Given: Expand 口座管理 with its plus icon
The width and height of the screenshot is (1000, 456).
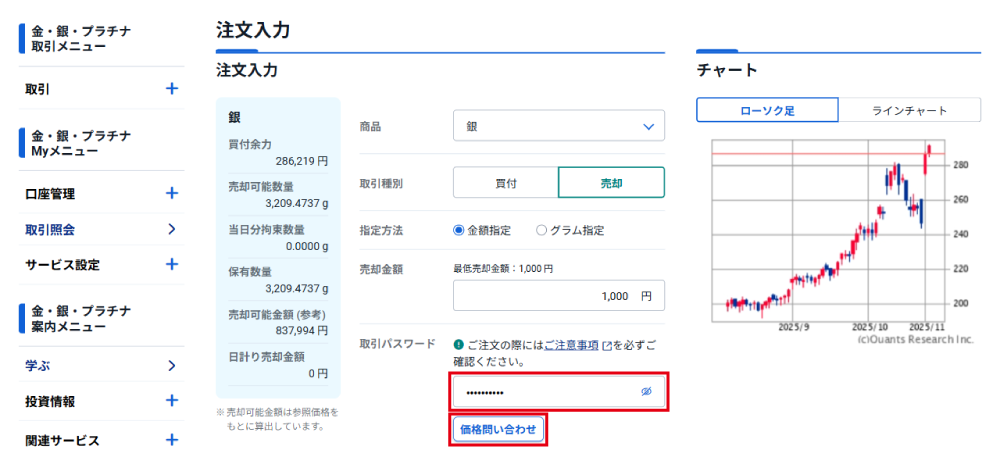Looking at the screenshot, I should click(171, 193).
